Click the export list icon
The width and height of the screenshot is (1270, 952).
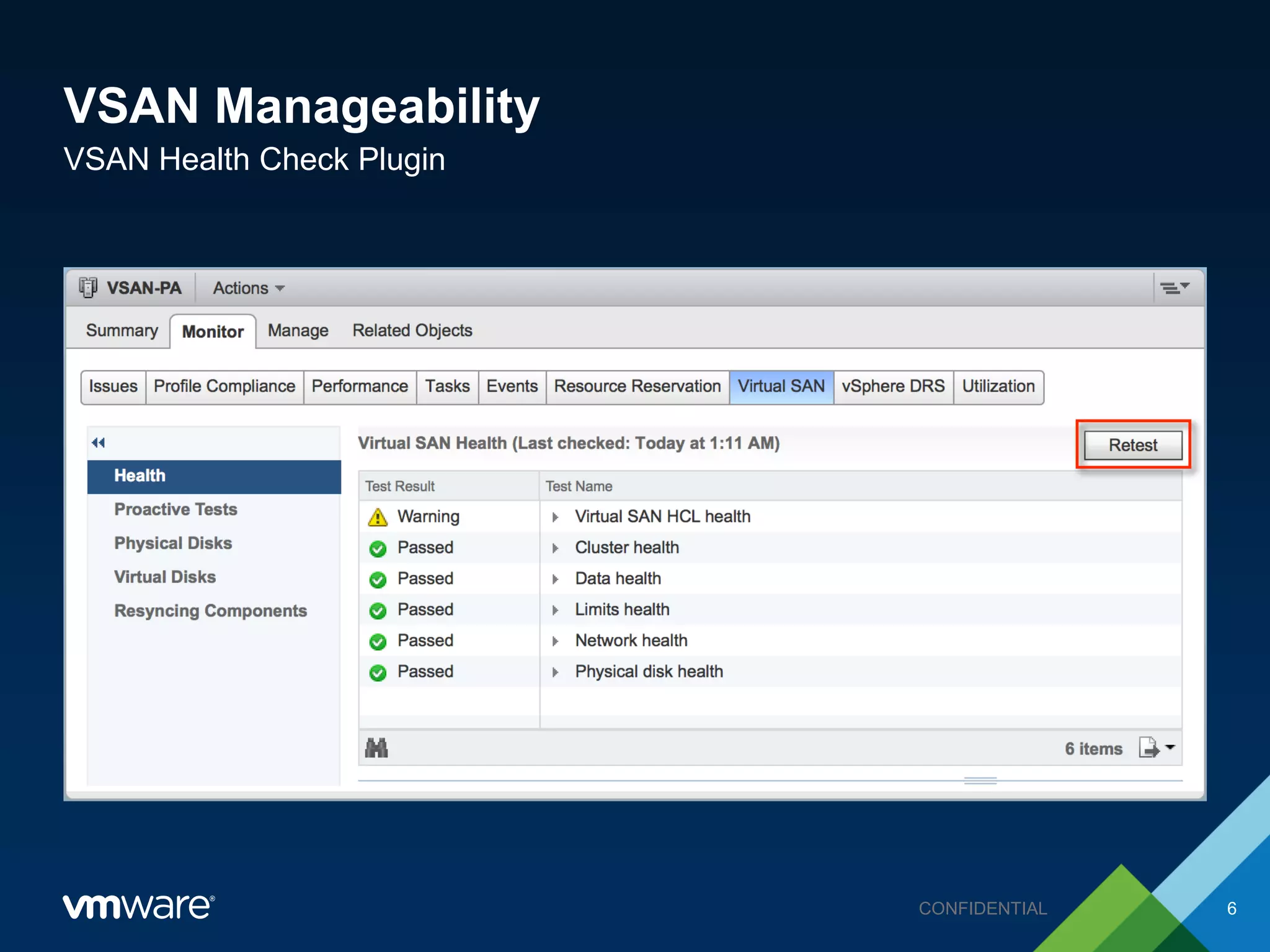click(1148, 747)
